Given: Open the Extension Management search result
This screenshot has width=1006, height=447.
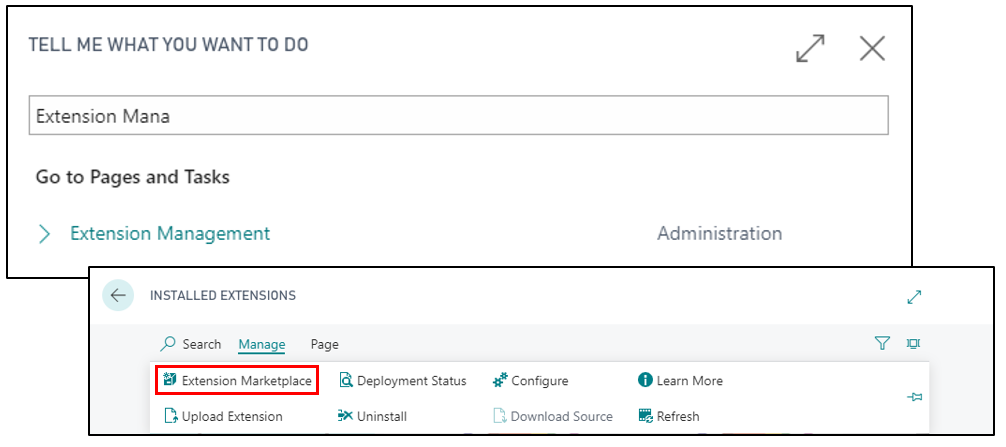Looking at the screenshot, I should click(170, 233).
